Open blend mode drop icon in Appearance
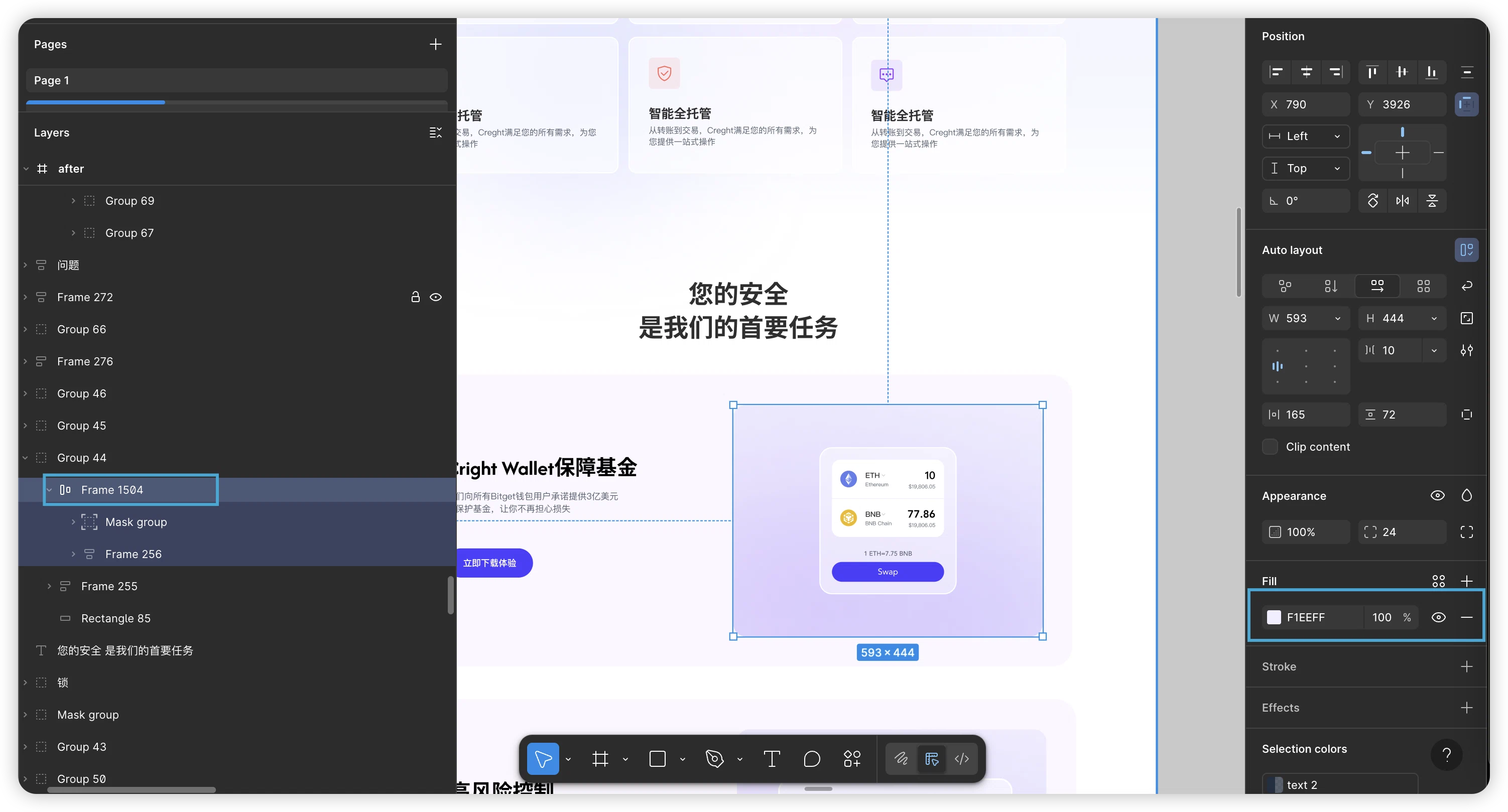 (x=1466, y=495)
